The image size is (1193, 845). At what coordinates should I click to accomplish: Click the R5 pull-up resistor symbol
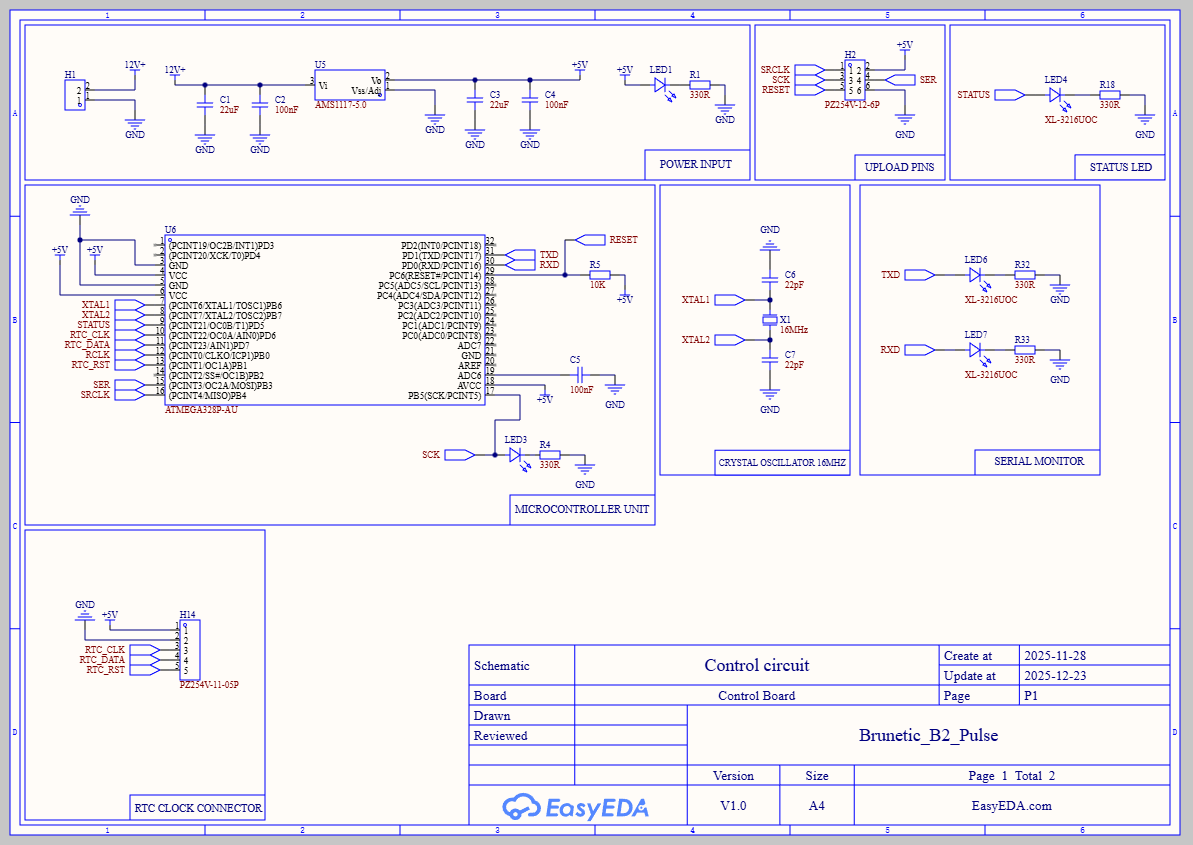600,275
